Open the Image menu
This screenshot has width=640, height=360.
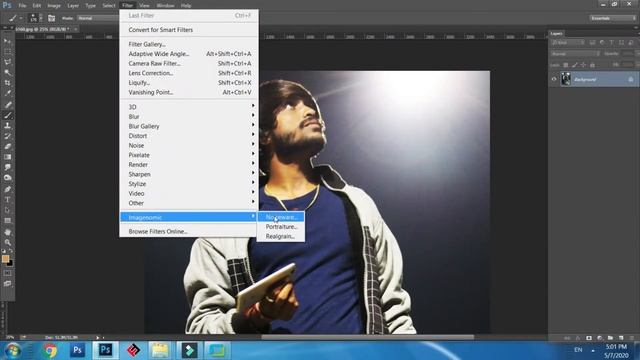tap(54, 6)
